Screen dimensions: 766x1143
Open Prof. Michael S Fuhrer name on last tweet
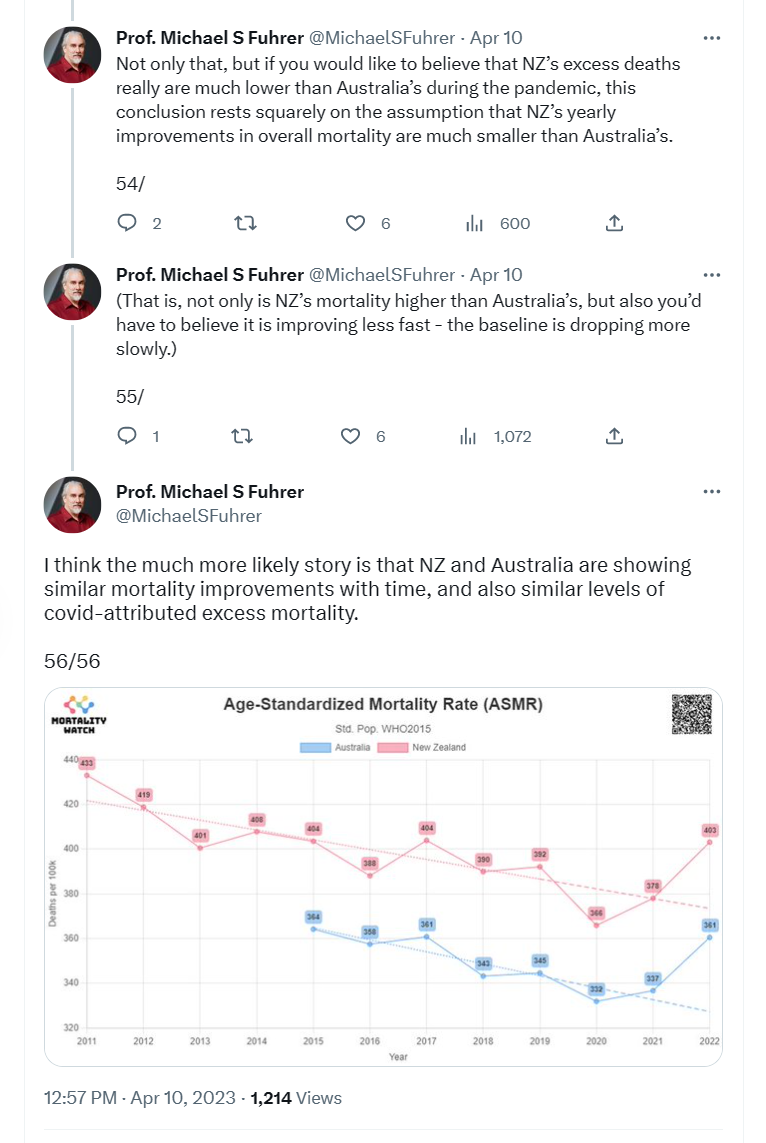coord(210,492)
